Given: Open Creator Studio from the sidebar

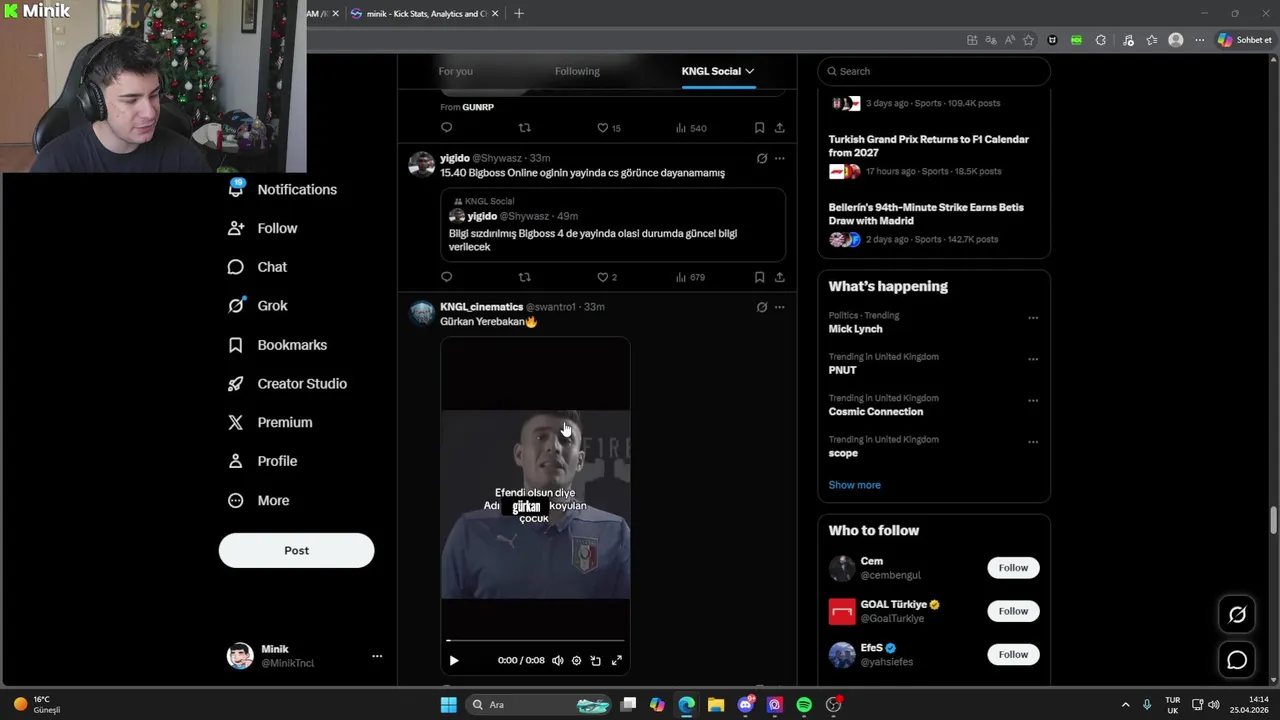Looking at the screenshot, I should point(288,384).
